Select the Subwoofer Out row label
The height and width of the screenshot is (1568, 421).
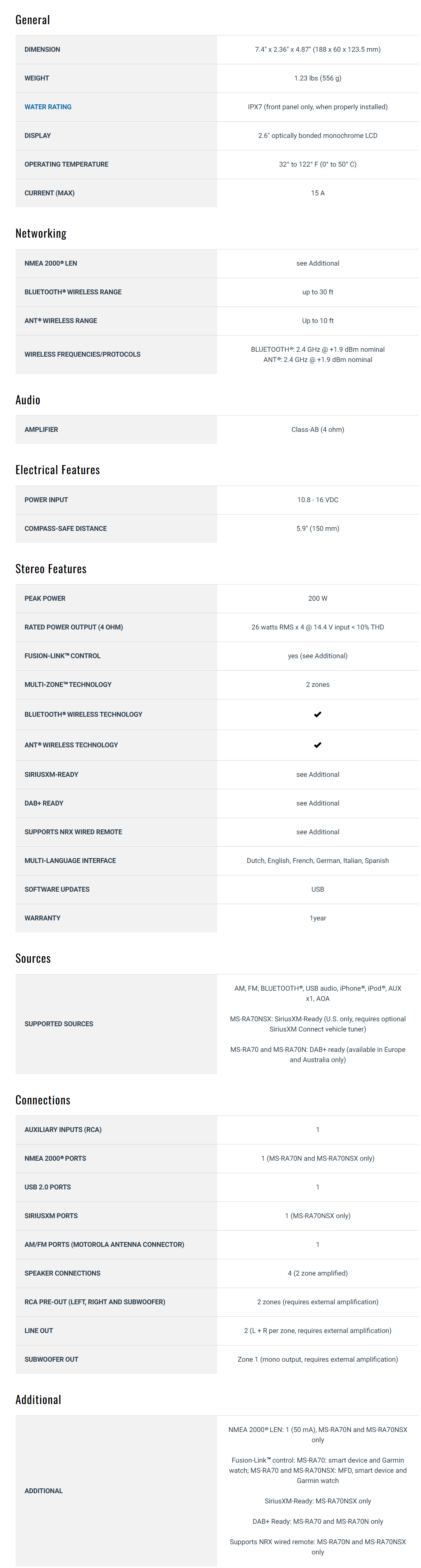click(51, 1359)
